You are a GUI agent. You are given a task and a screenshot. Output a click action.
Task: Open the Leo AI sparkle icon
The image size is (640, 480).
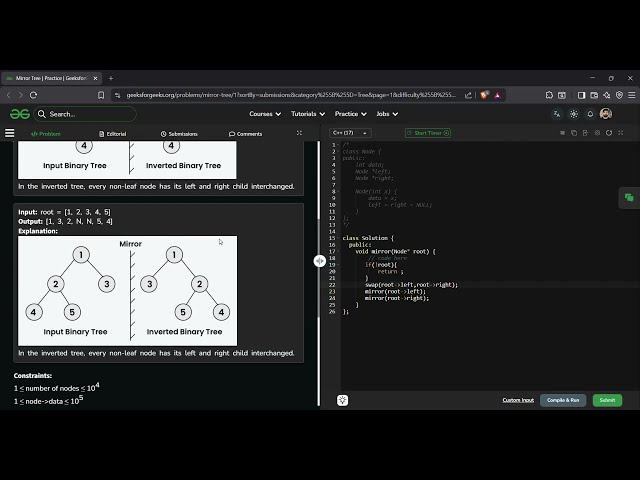tap(607, 95)
